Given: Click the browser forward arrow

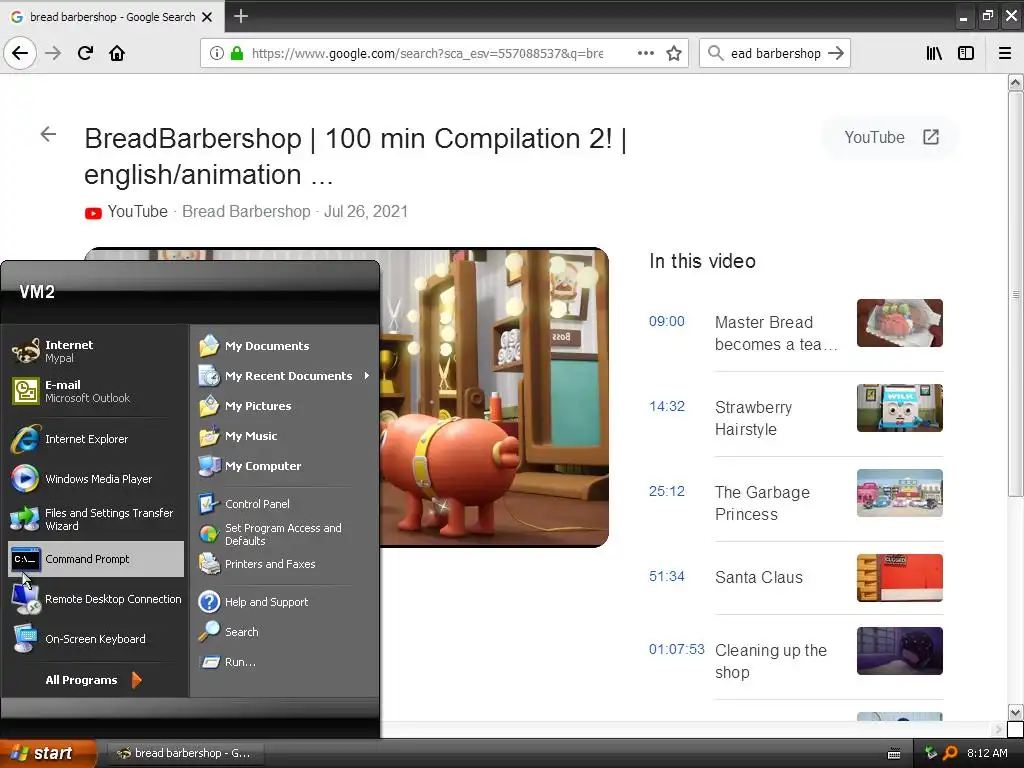Looking at the screenshot, I should [x=53, y=53].
